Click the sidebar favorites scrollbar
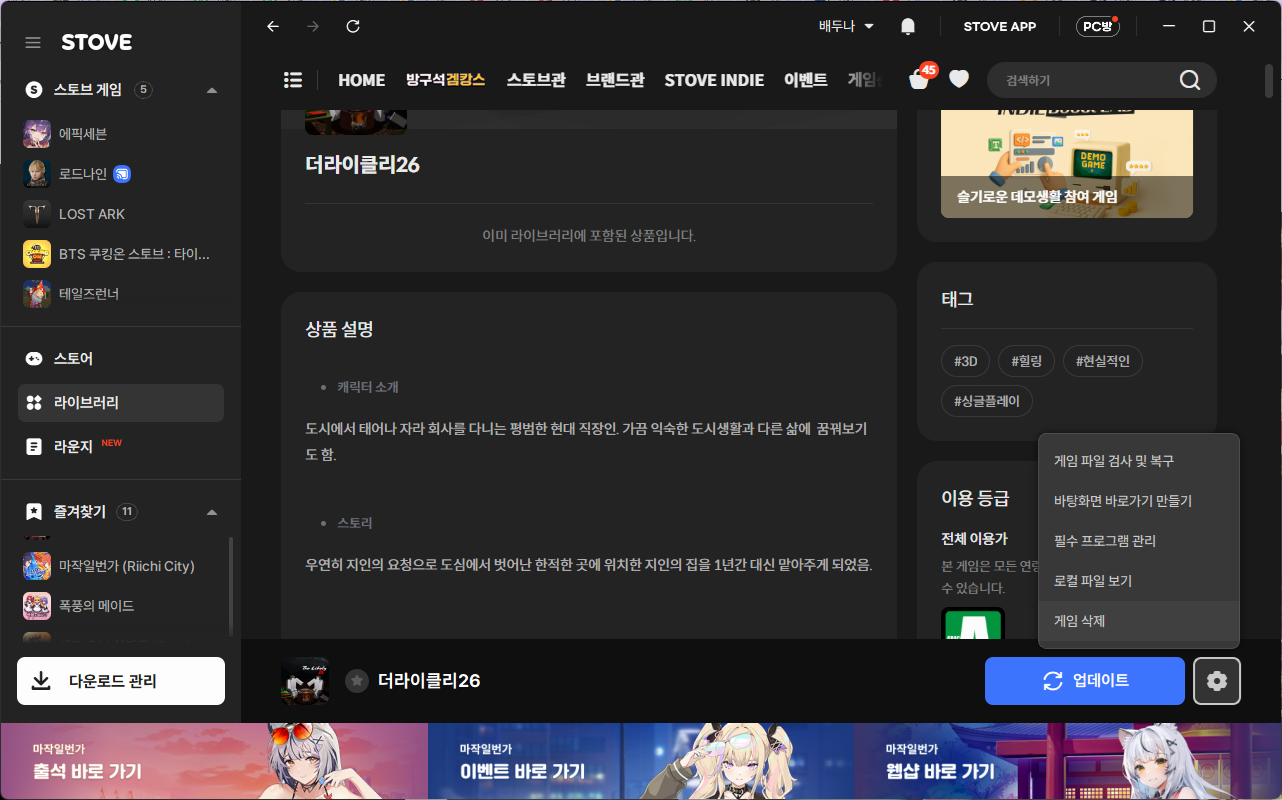Viewport: 1282px width, 800px height. pyautogui.click(x=232, y=586)
